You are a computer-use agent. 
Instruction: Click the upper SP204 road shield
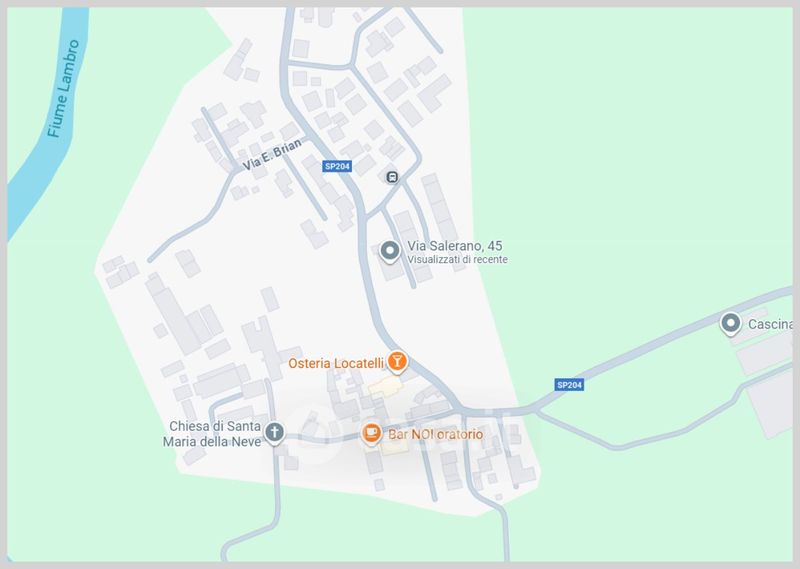(x=337, y=166)
